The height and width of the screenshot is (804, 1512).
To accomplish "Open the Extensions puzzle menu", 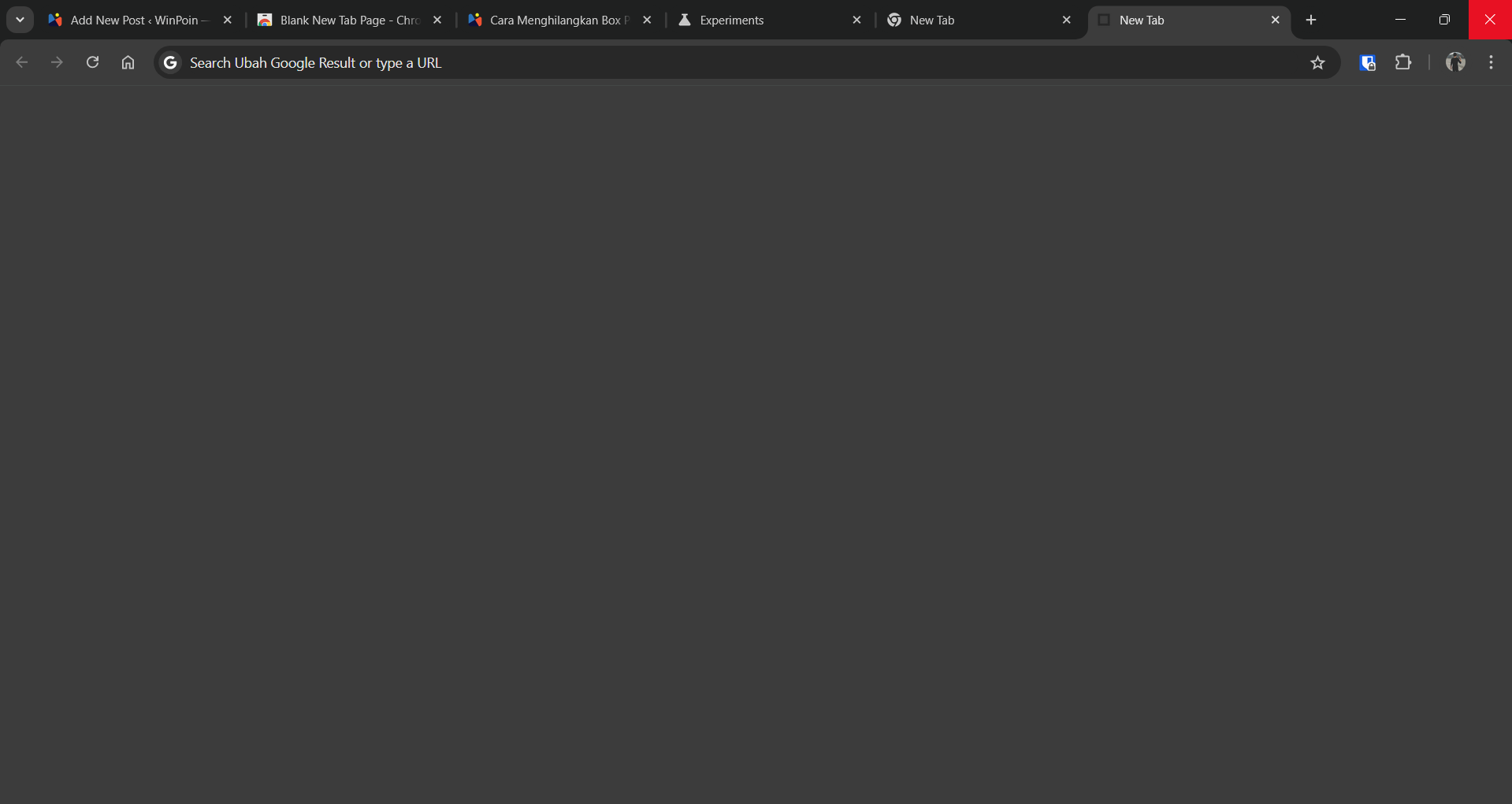I will pyautogui.click(x=1403, y=62).
